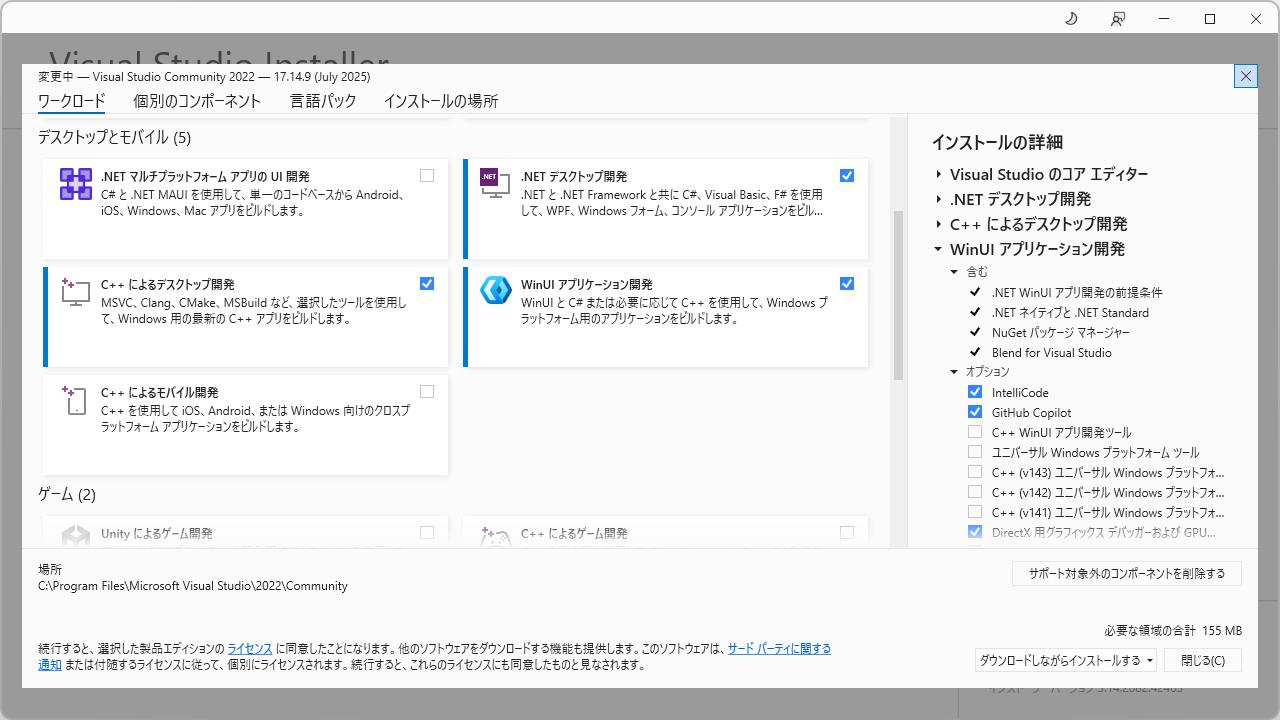Enable Unity によるゲーム開発 checkbox

(x=427, y=533)
